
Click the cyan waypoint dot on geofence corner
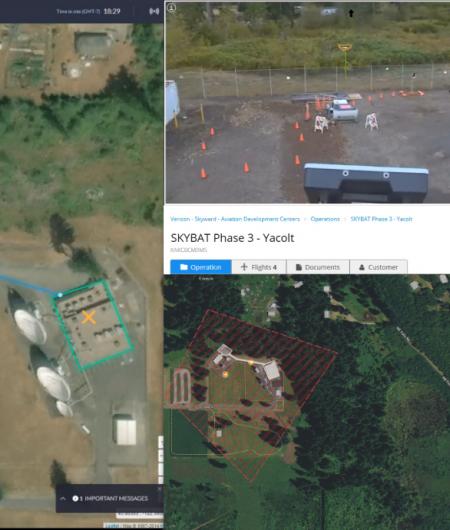pyautogui.click(x=60, y=295)
